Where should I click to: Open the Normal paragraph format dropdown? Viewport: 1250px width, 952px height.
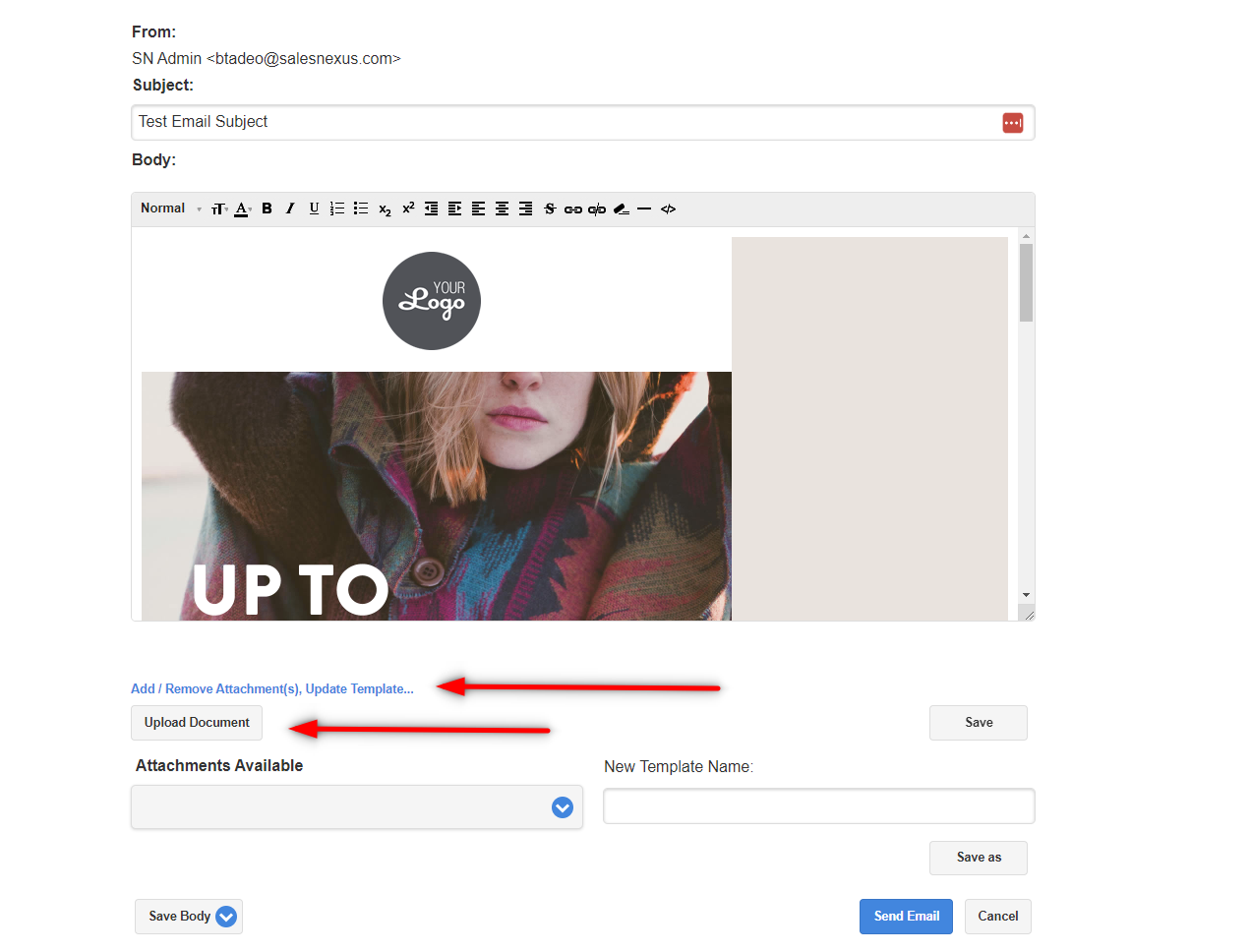pos(171,208)
